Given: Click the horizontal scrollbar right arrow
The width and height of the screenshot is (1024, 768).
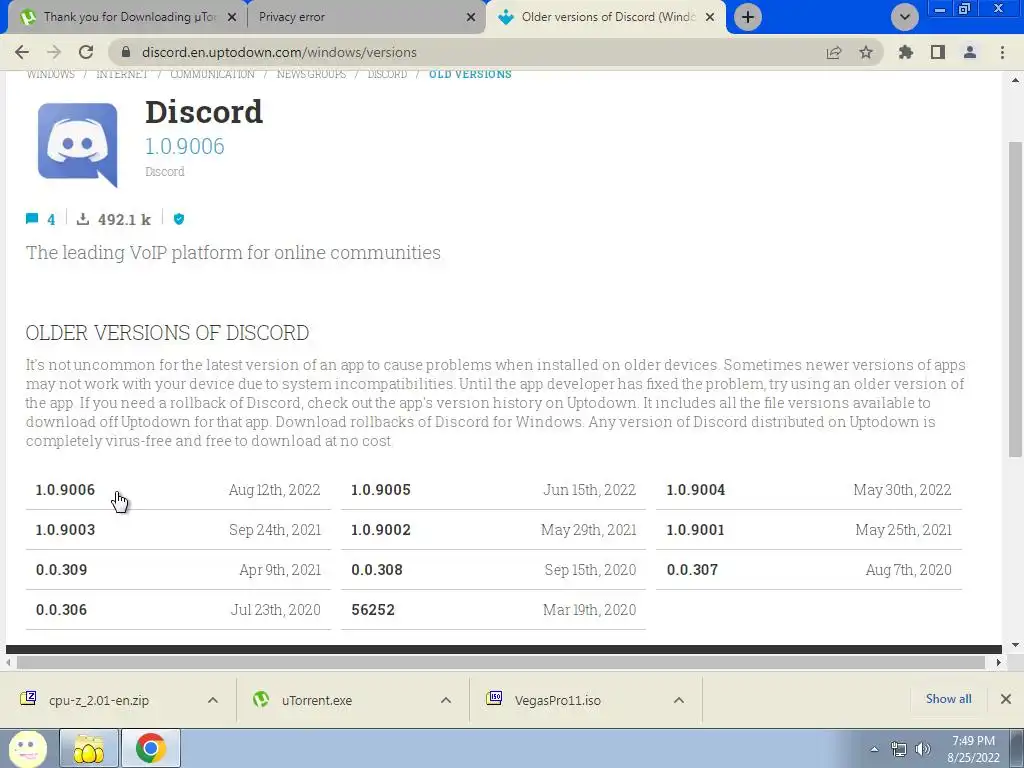Looking at the screenshot, I should tap(998, 662).
